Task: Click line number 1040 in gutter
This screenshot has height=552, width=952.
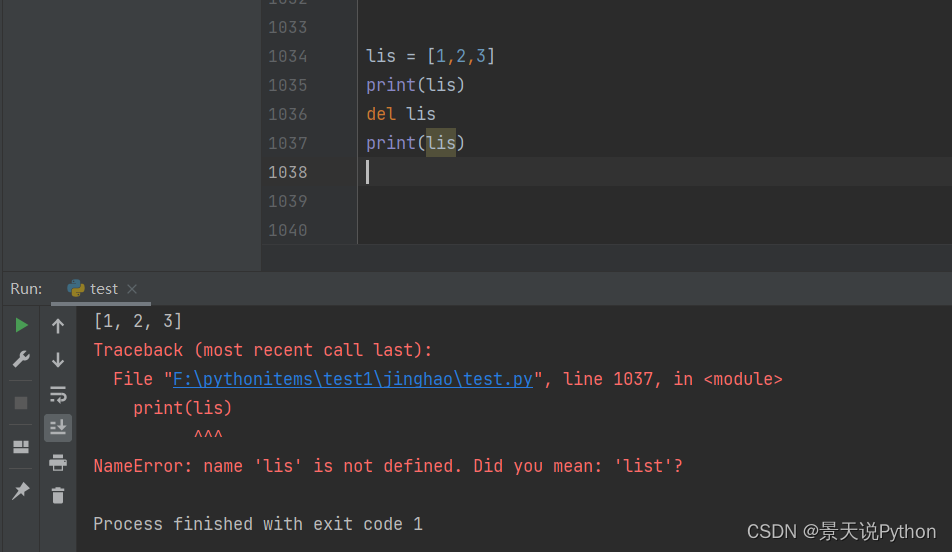Action: [x=288, y=230]
